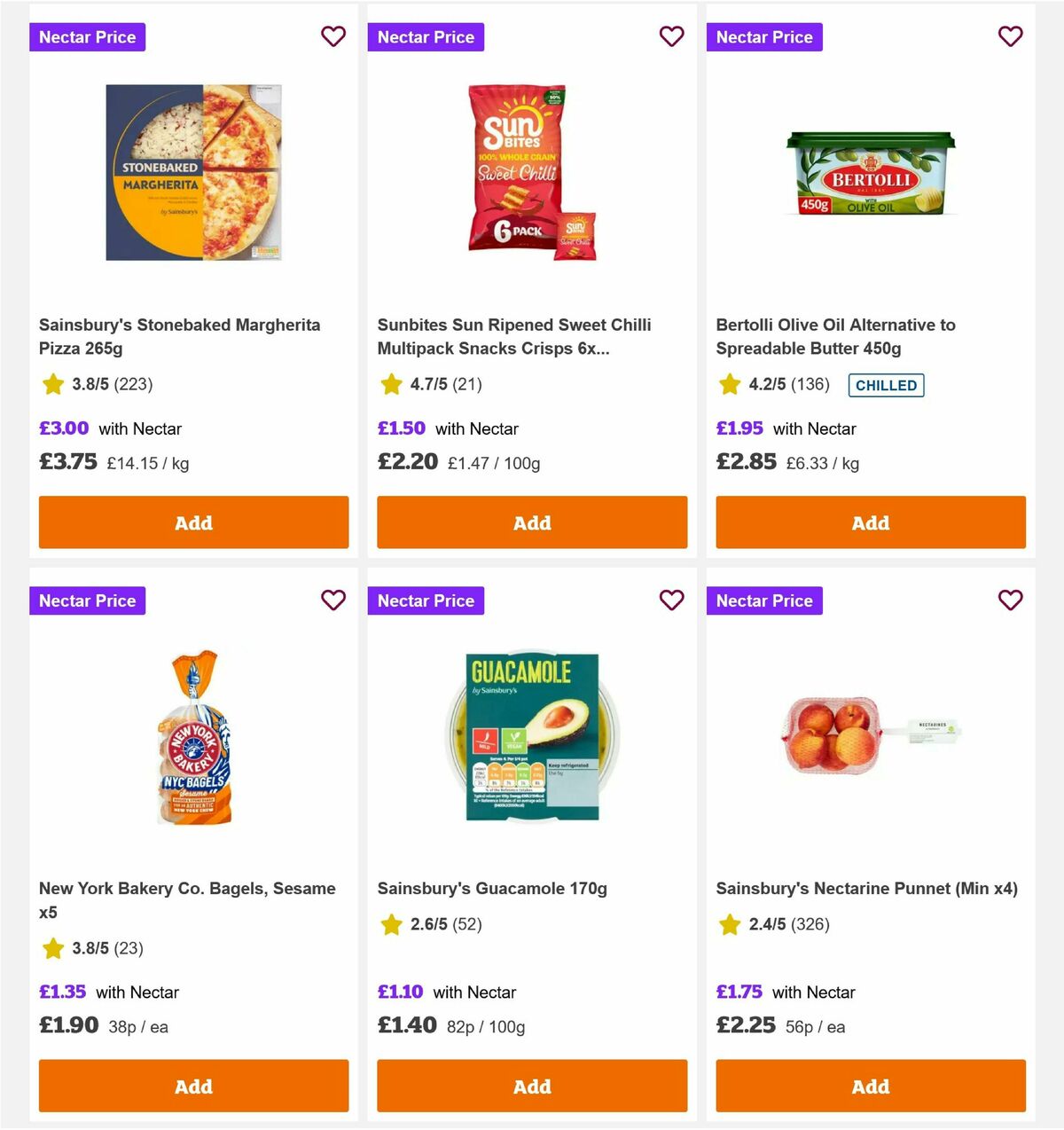Open the Nectar Price badge on the pizza

[x=87, y=36]
